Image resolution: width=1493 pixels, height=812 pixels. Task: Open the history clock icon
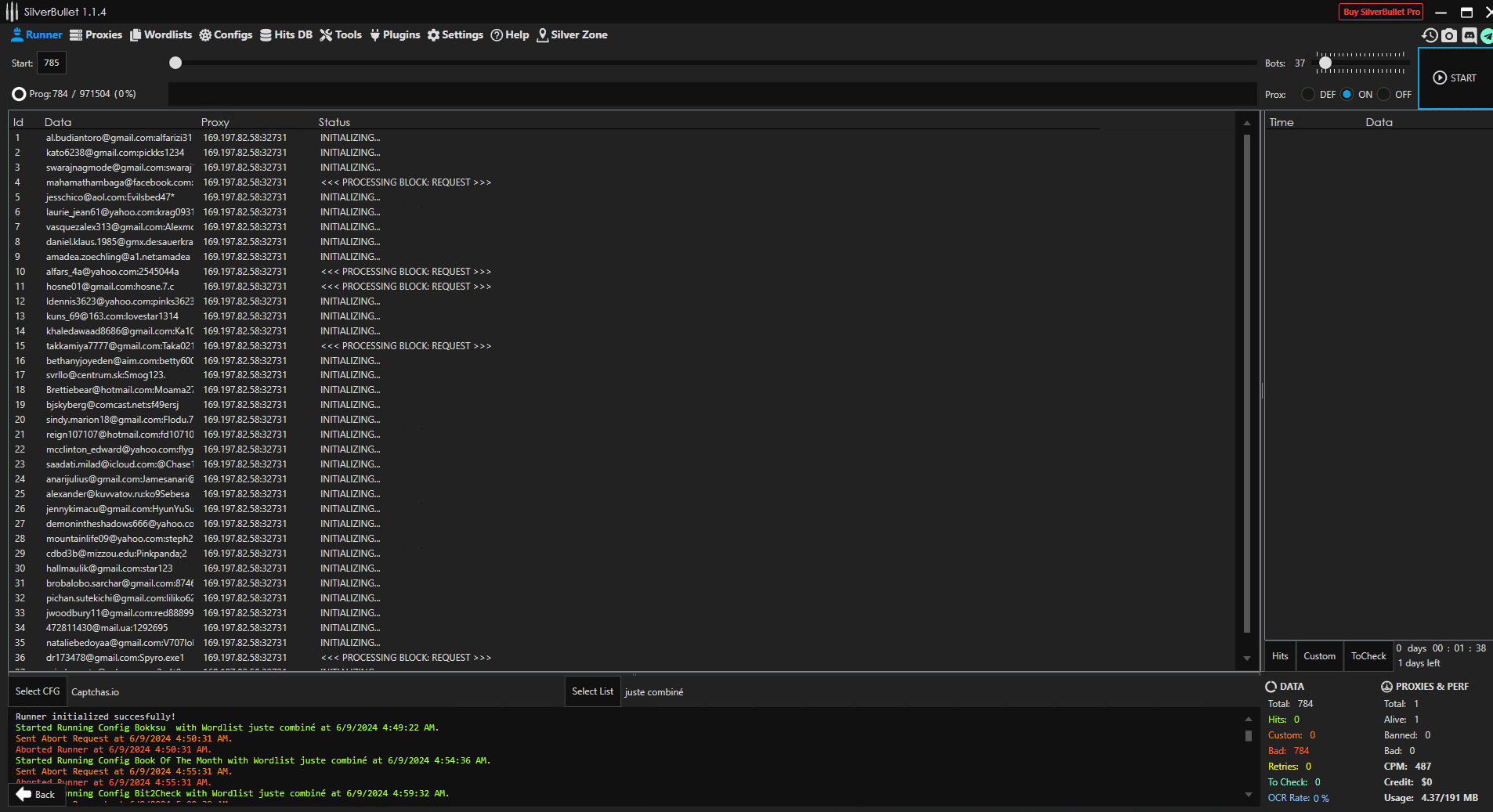tap(1430, 35)
